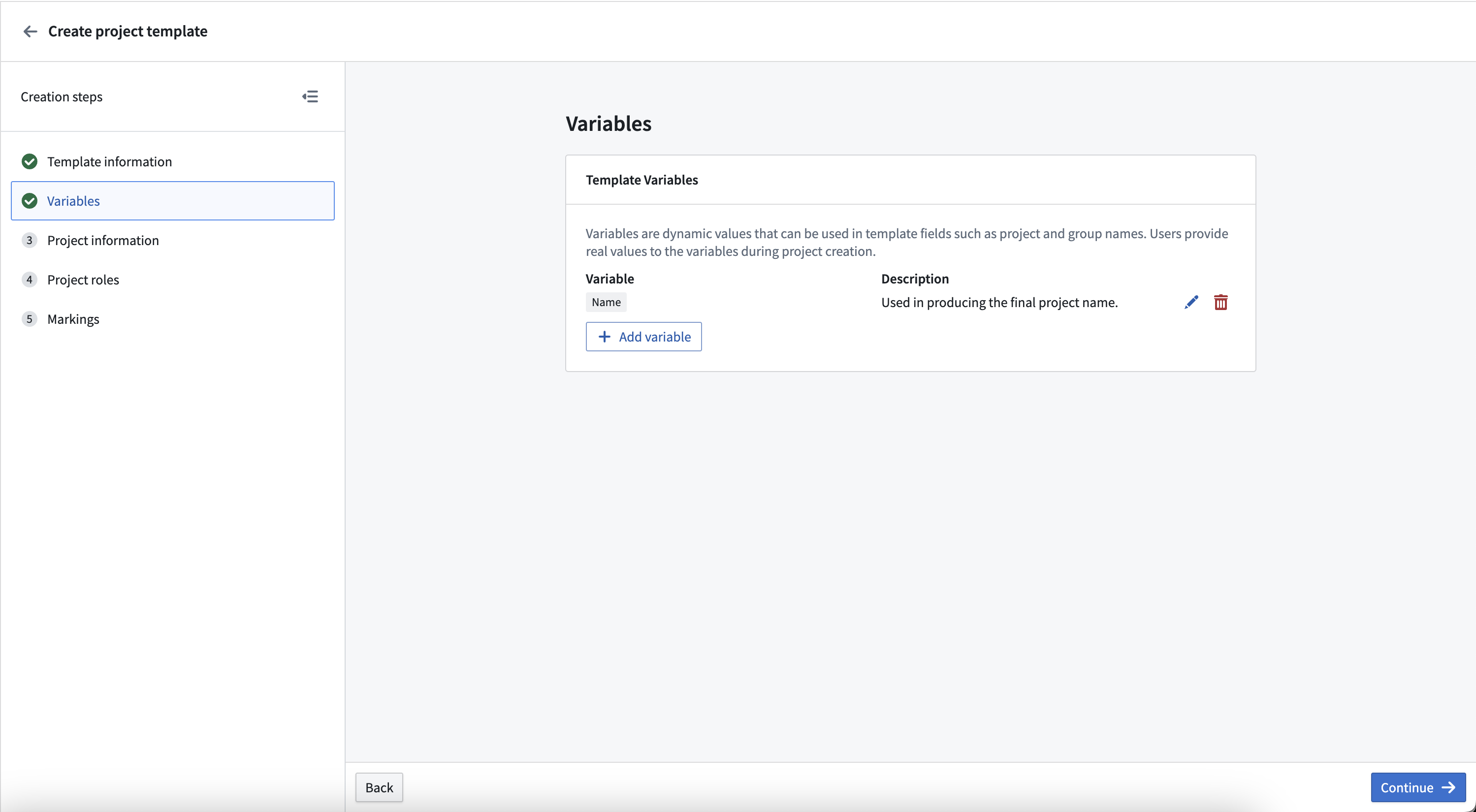Image resolution: width=1476 pixels, height=812 pixels.
Task: Open the Template information step
Action: [172, 161]
